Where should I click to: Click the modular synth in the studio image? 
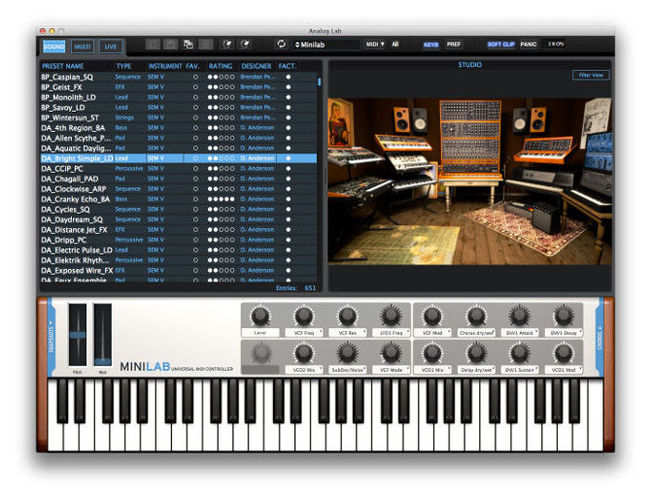pyautogui.click(x=470, y=137)
